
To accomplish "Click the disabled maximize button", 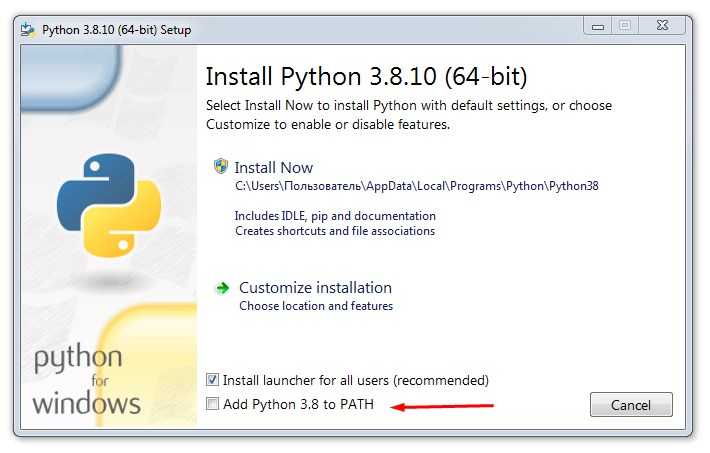I will click(625, 25).
